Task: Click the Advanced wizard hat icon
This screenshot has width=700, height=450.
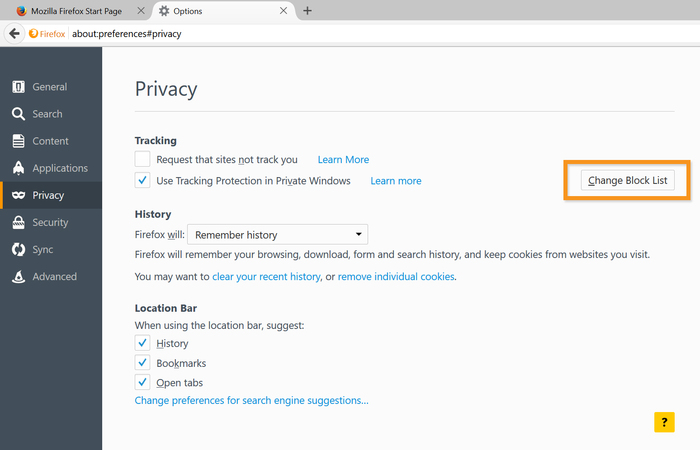Action: click(x=19, y=276)
